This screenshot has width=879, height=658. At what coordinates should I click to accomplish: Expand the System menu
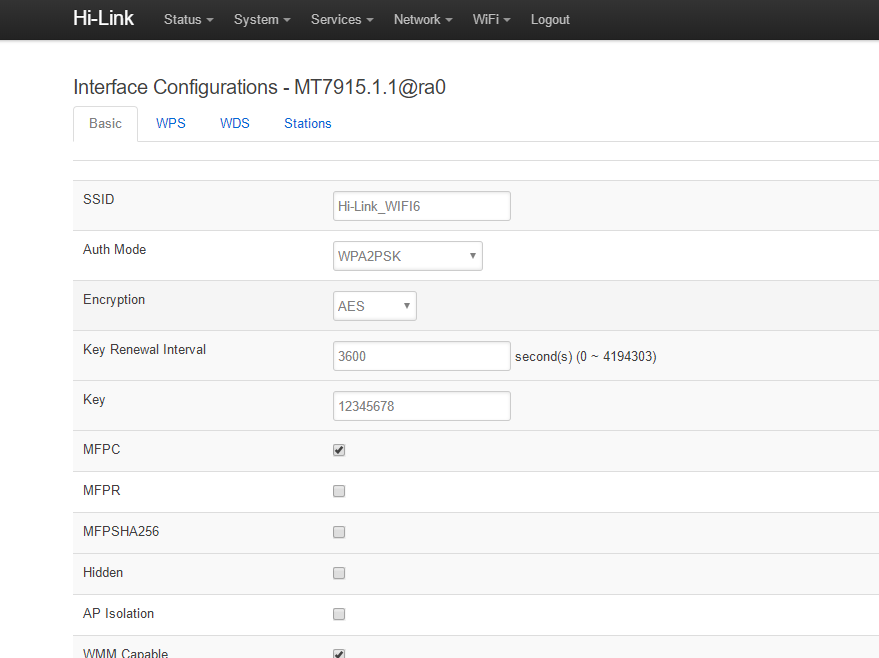point(262,20)
